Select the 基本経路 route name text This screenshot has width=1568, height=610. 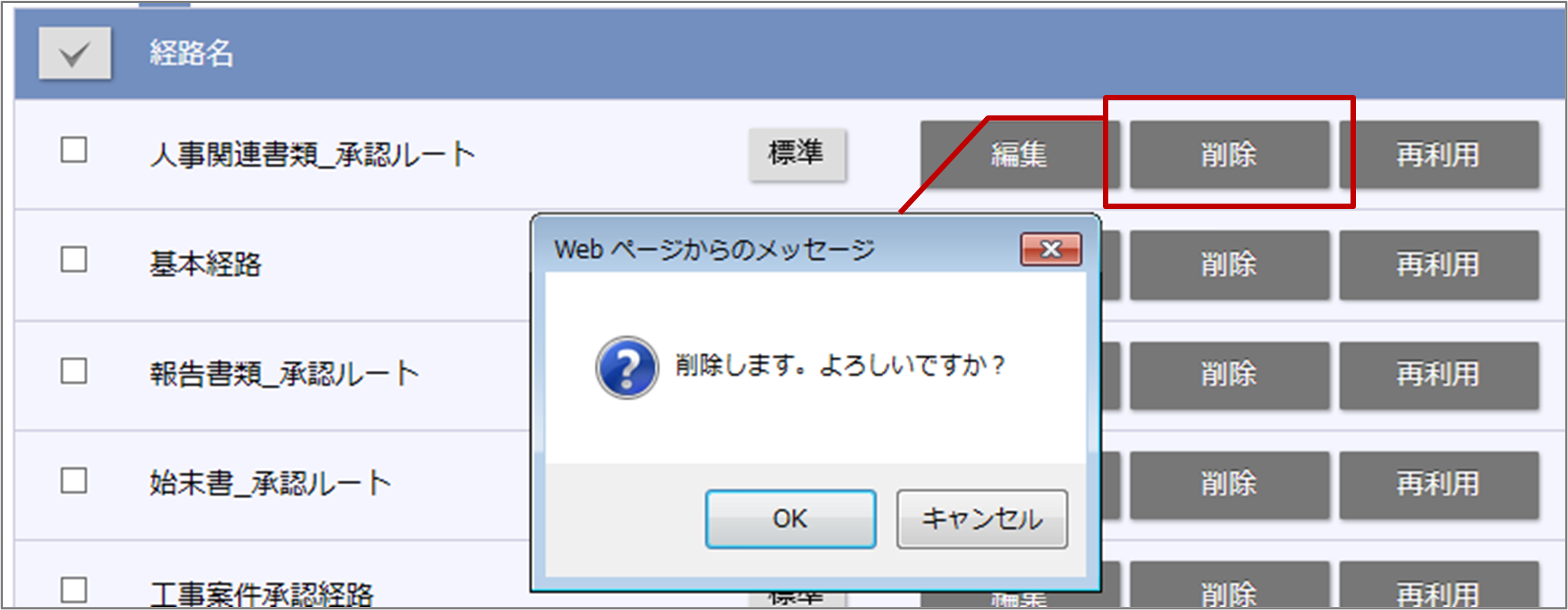[205, 265]
